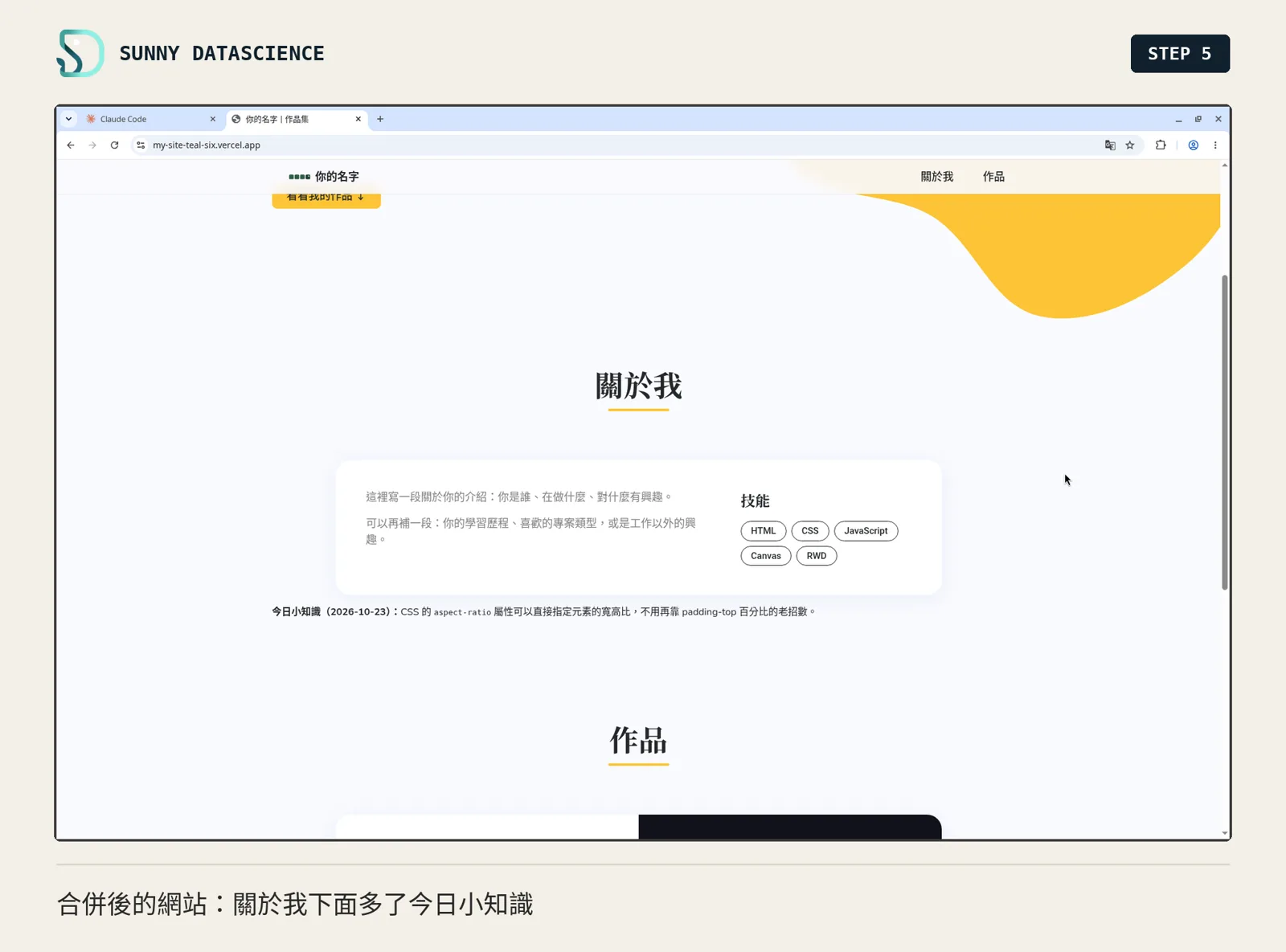
Task: Open Chrome three-dot menu
Action: pos(1215,145)
